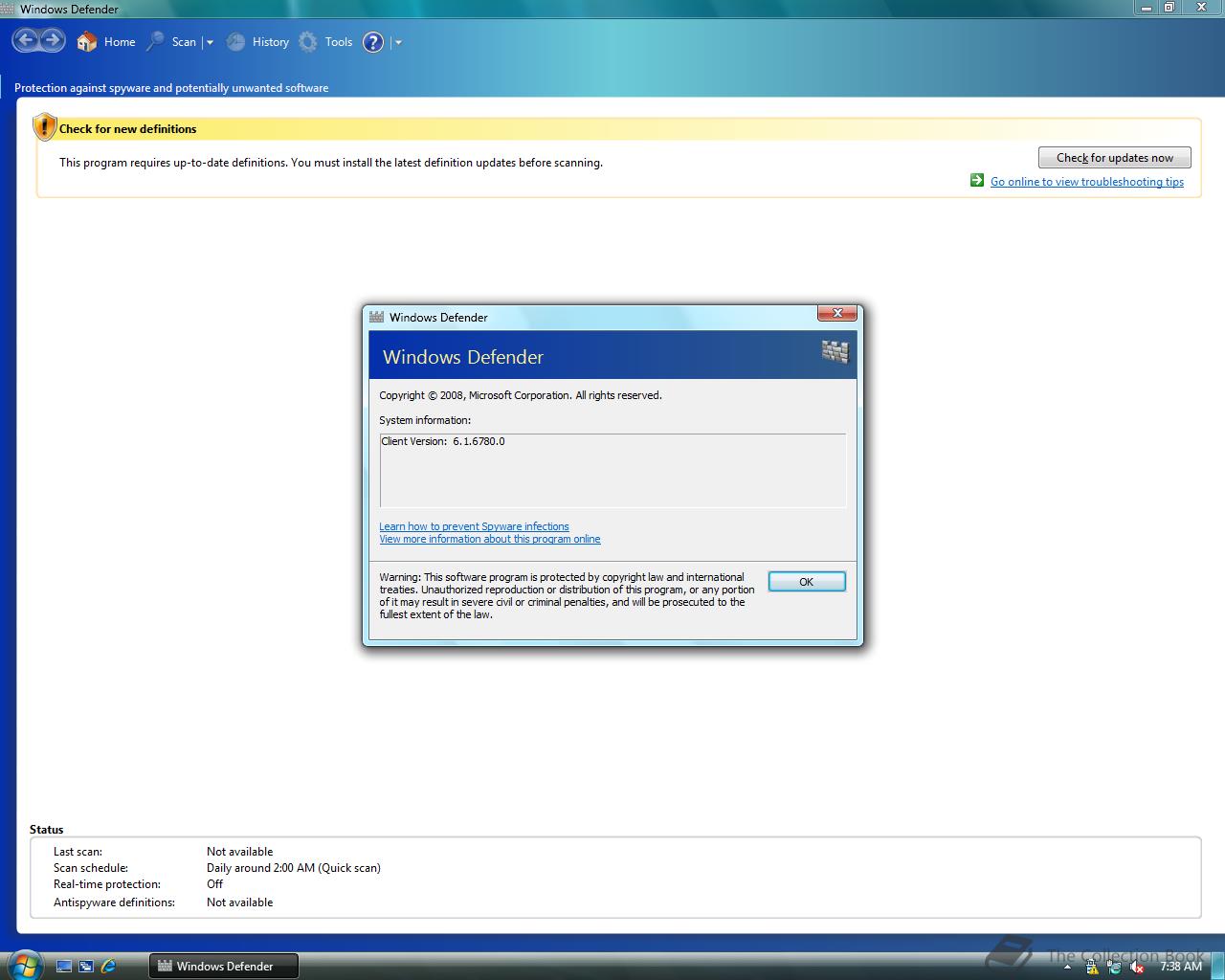The width and height of the screenshot is (1225, 980).
Task: Click the Last scan 'Not available' value
Action: click(239, 852)
